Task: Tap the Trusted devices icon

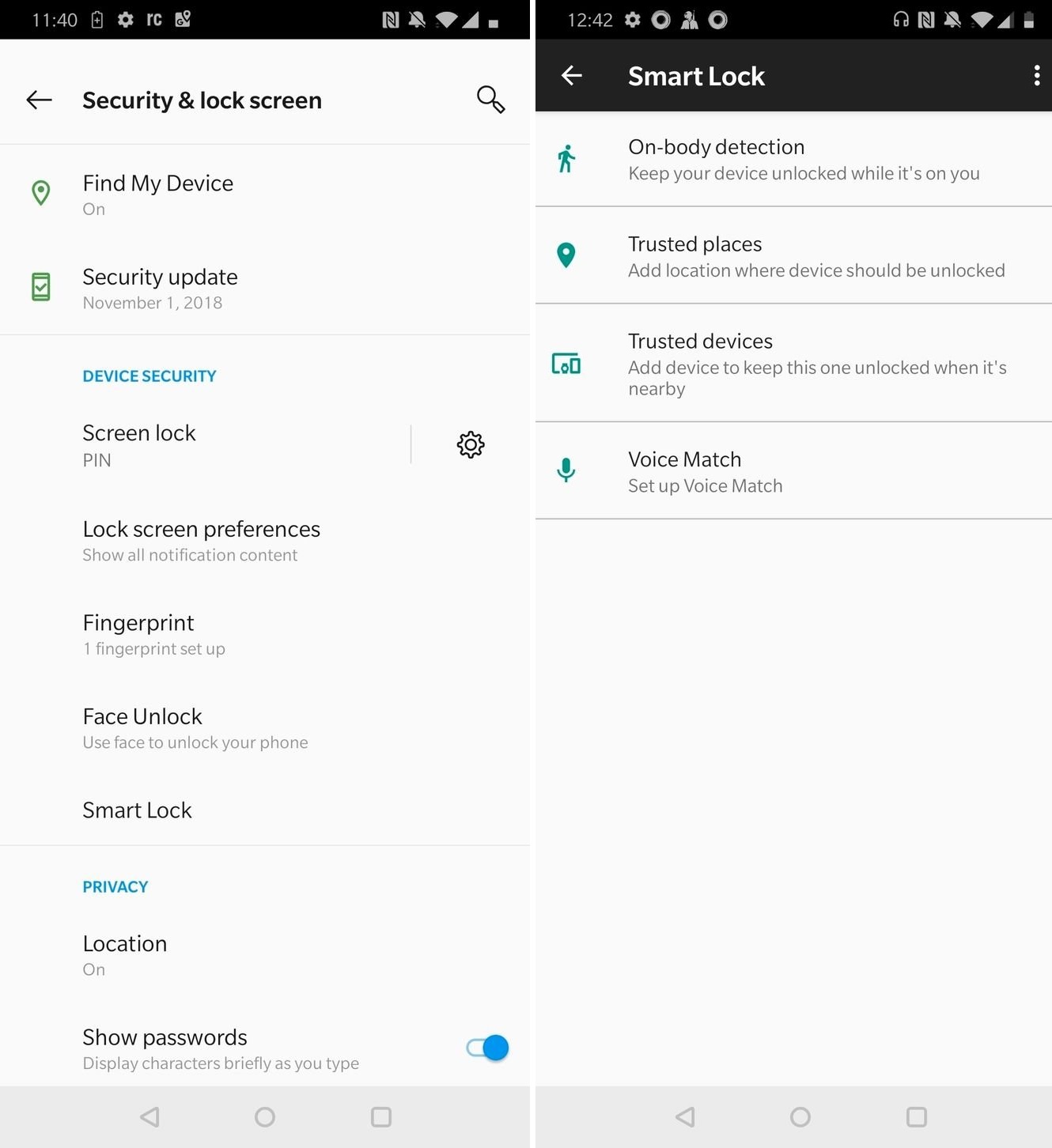Action: (566, 364)
